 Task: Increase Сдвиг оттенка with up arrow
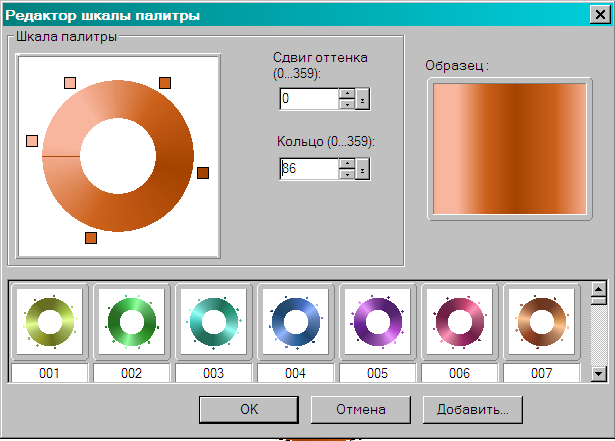tap(347, 93)
